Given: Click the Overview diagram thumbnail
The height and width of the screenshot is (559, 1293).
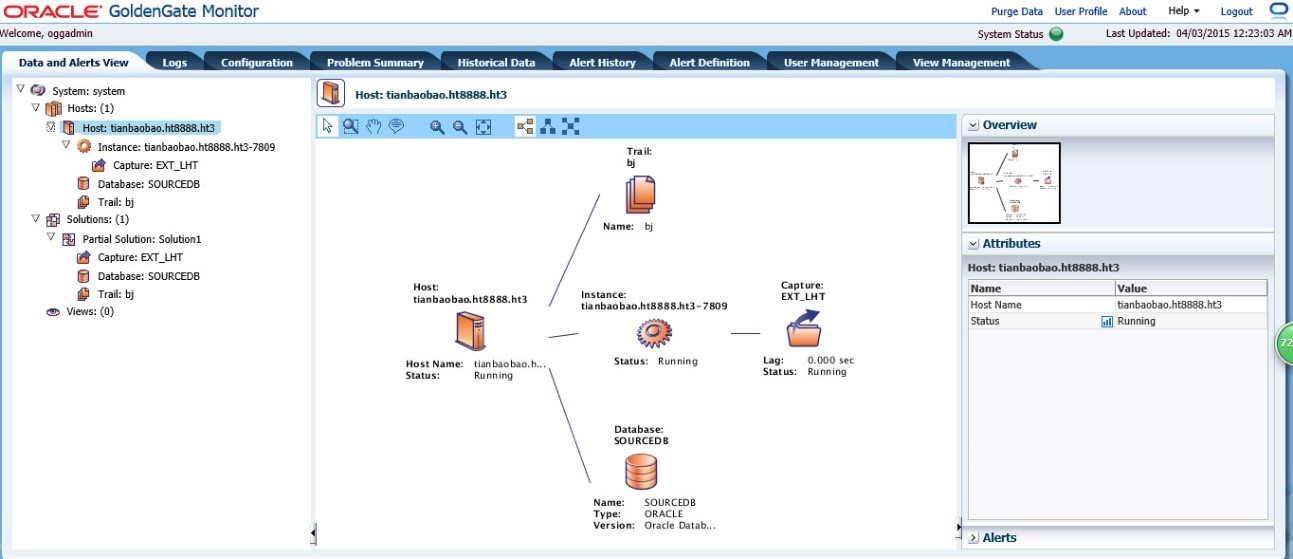Looking at the screenshot, I should coord(1014,183).
